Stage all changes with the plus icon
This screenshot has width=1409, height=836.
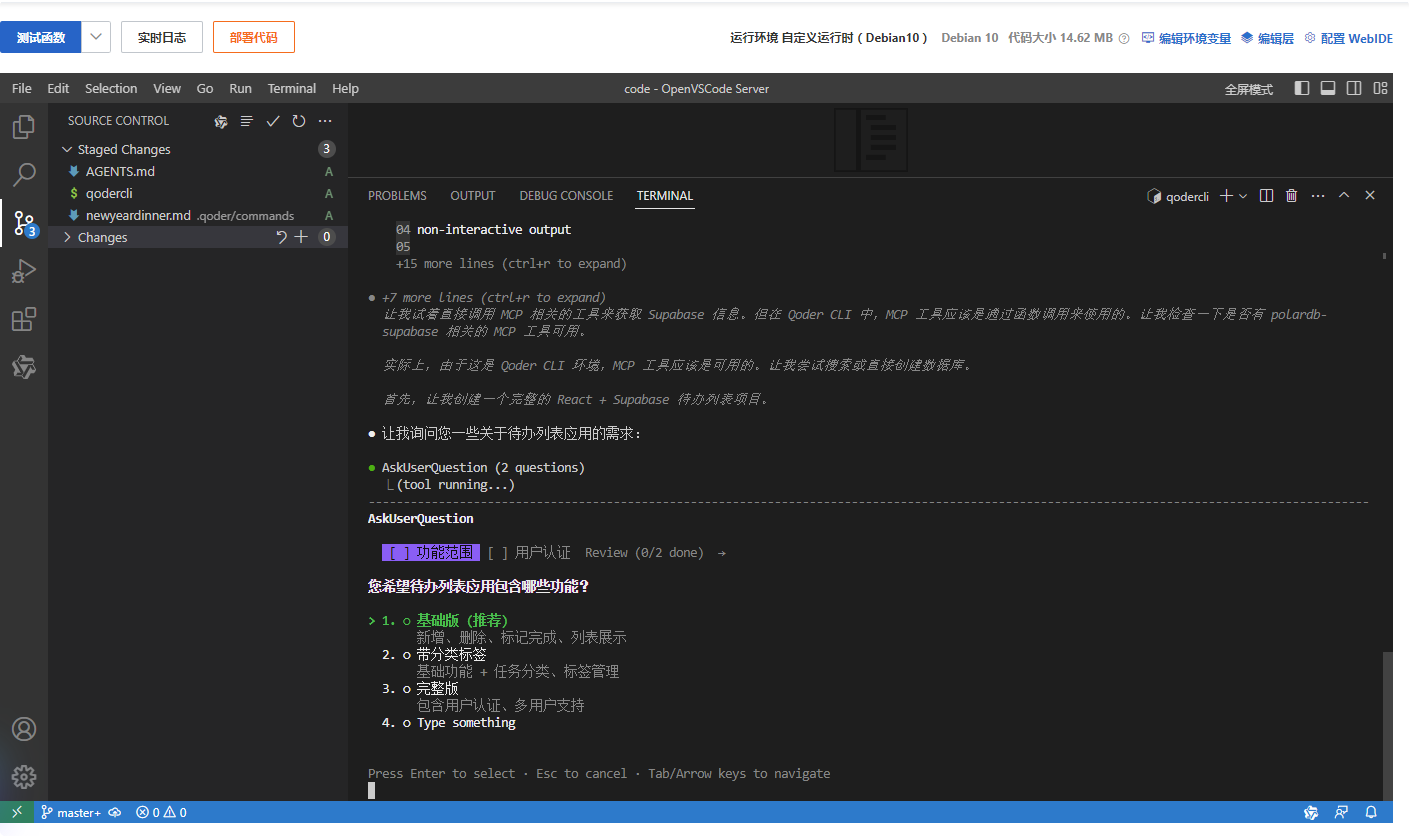[302, 236]
